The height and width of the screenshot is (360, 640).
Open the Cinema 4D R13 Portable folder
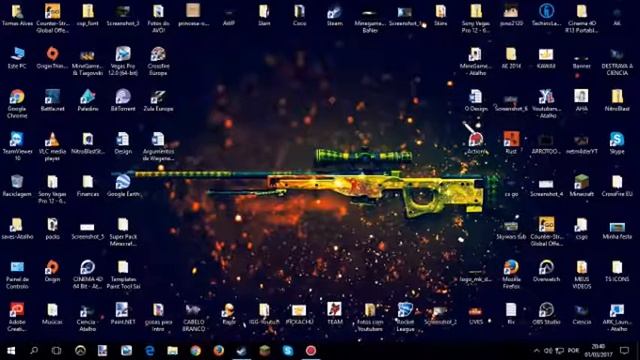click(582, 19)
